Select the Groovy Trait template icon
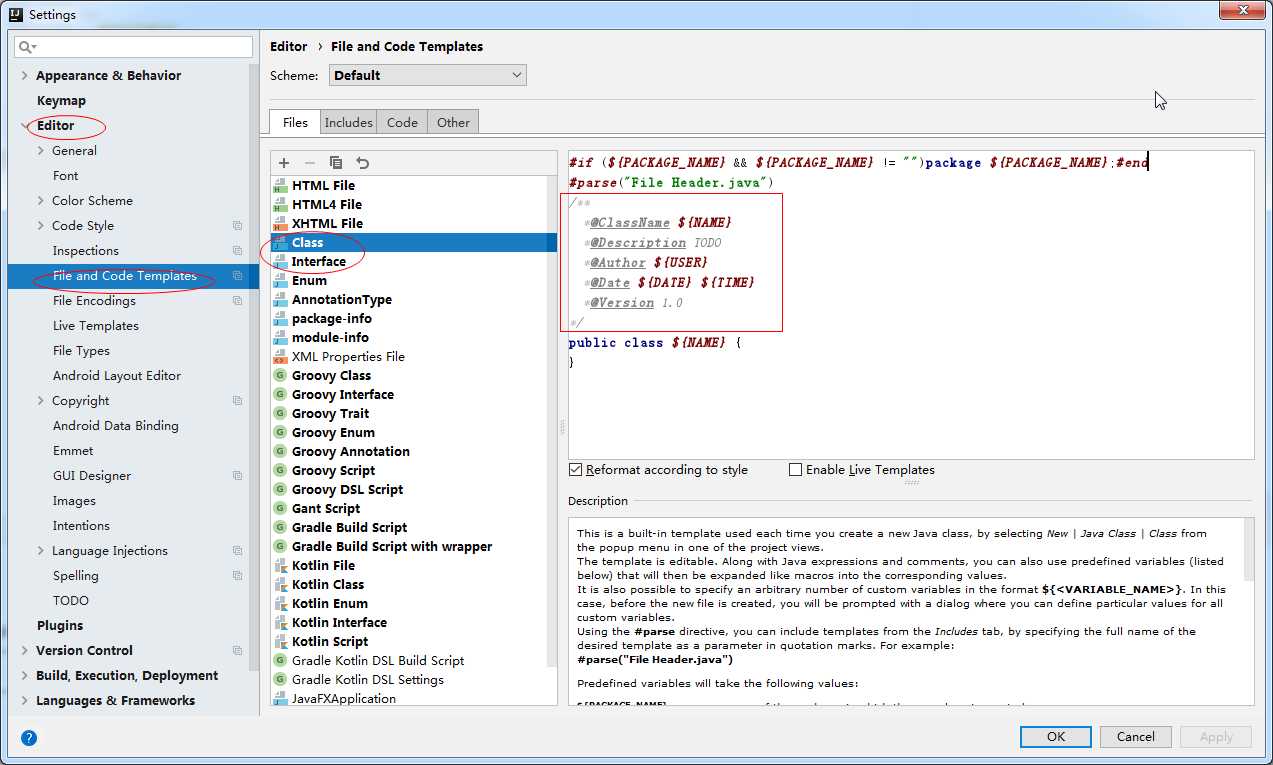The image size is (1273, 765). coord(281,413)
